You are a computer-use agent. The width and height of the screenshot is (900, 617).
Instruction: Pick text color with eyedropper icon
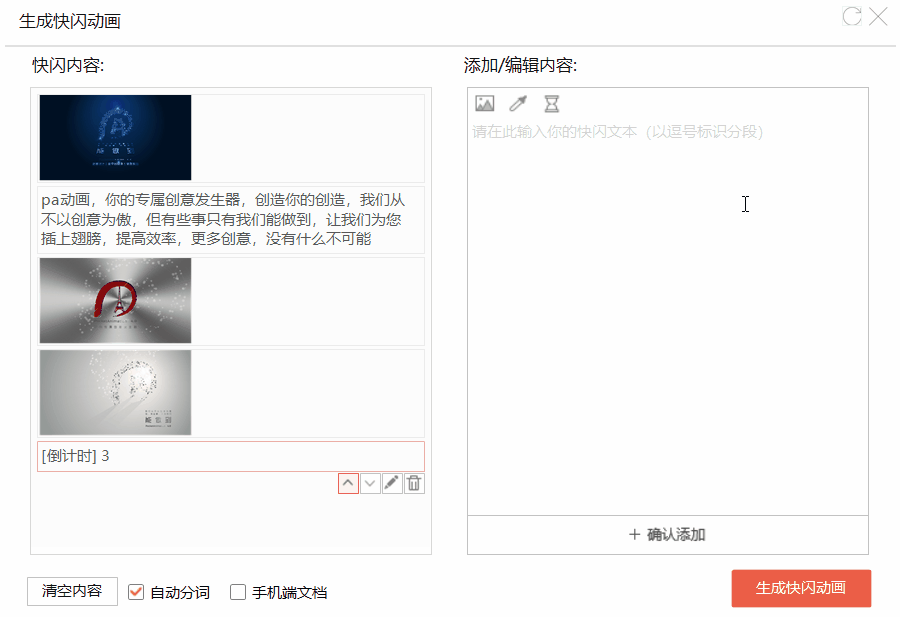point(518,103)
